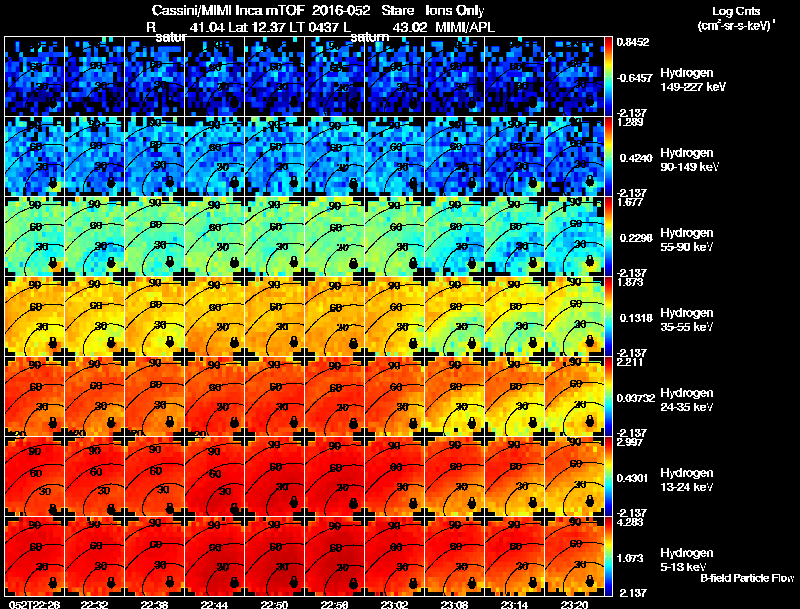Select the Hydrogen 149-227 keV panel at 22:50
This screenshot has width=800, height=609.
pos(274,77)
